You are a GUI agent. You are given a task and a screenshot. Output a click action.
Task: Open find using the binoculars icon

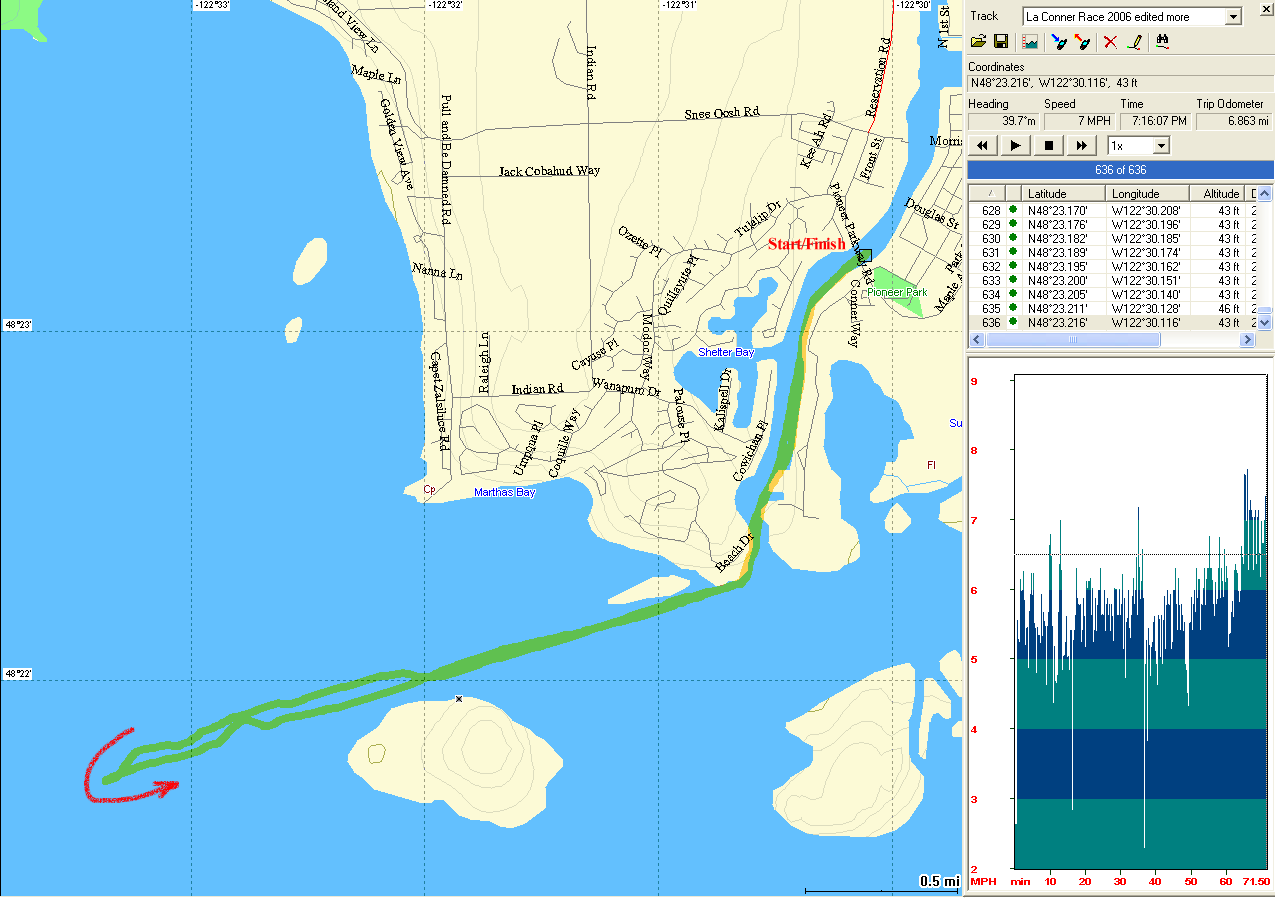1163,42
